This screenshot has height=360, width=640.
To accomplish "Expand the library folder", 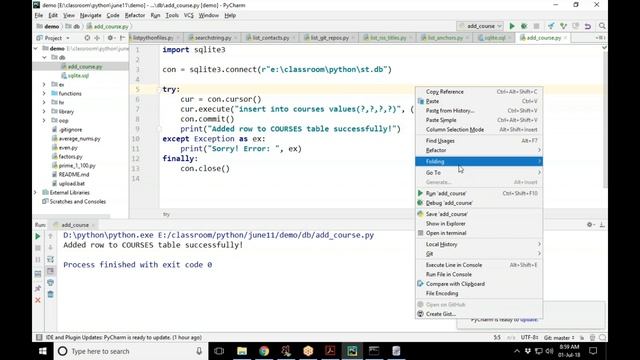I will pos(44,111).
